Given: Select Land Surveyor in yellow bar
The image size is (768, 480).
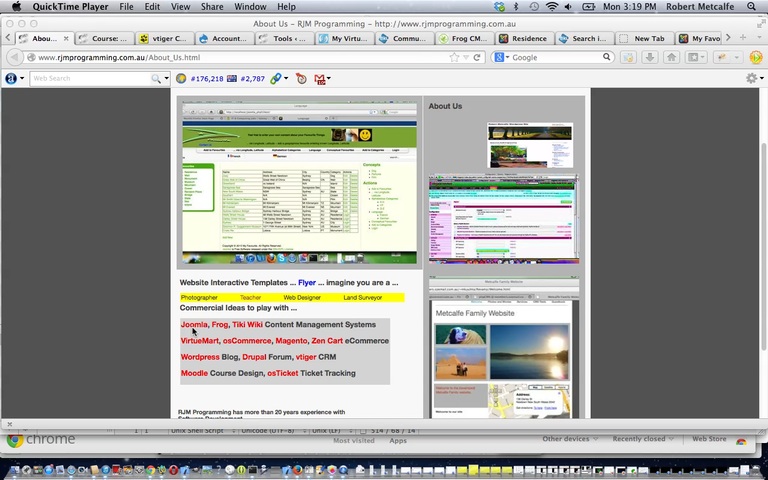Looking at the screenshot, I should [x=362, y=297].
